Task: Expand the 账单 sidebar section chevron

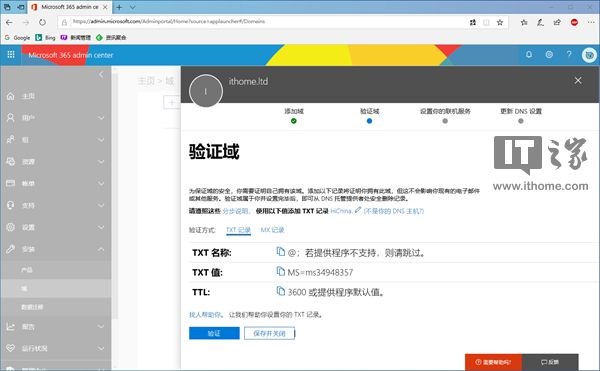Action: point(101,183)
